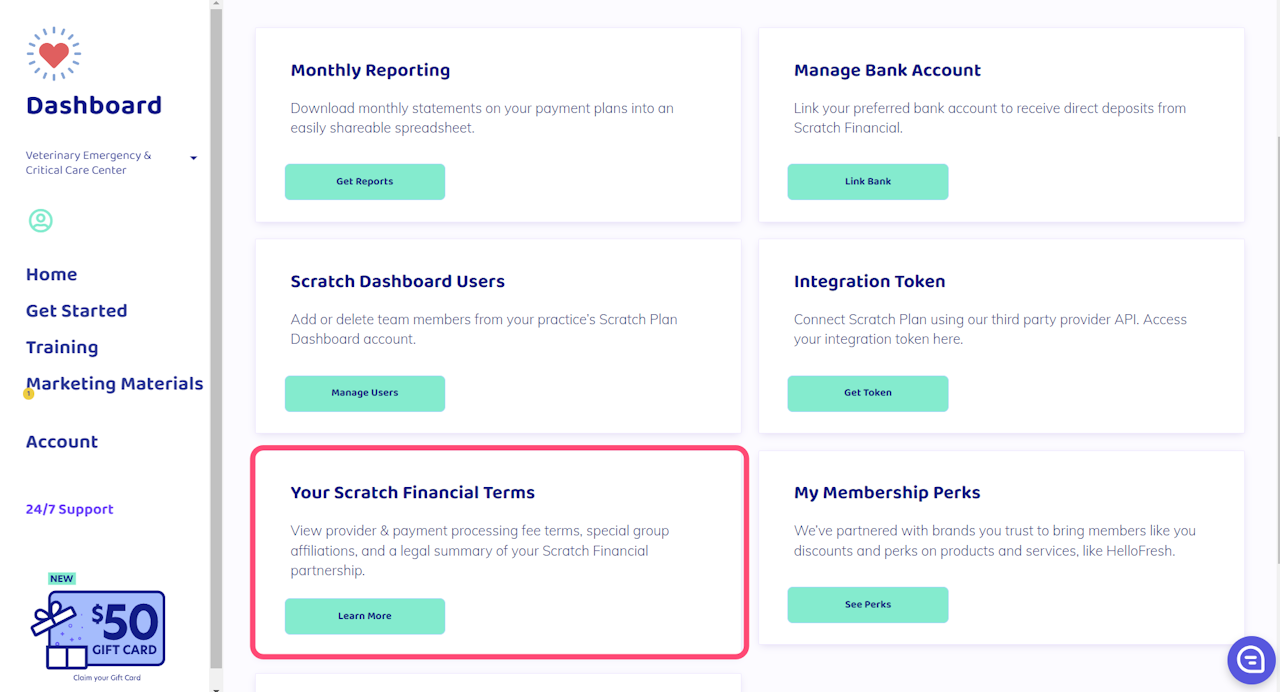Open Marketing Materials in the sidebar
The image size is (1280, 692).
pyautogui.click(x=115, y=383)
